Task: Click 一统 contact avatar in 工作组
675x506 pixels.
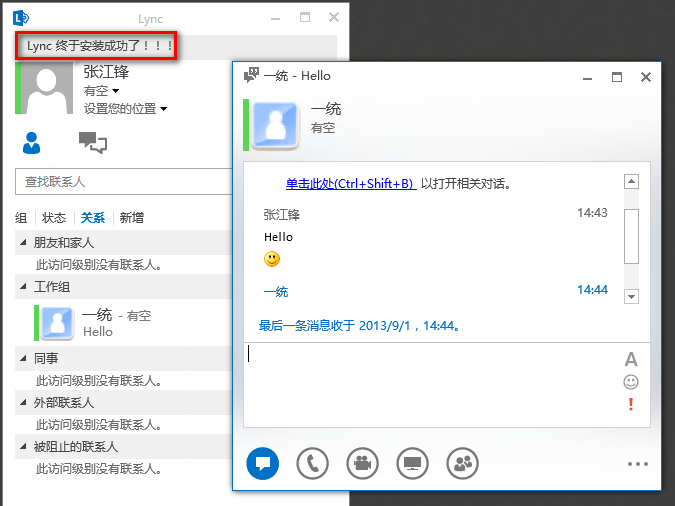Action: [58, 323]
